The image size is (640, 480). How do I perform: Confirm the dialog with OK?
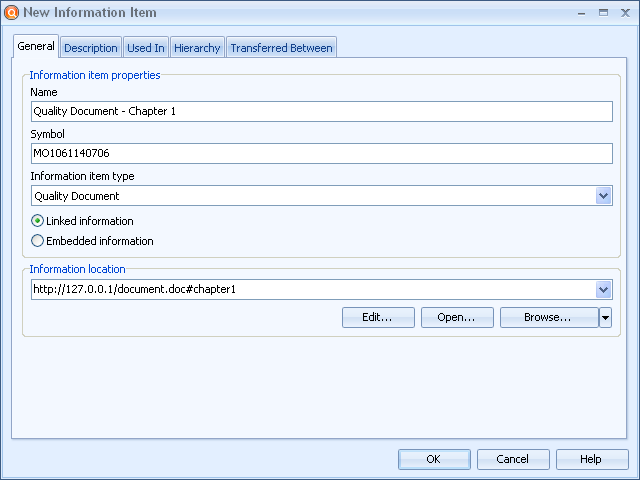pos(434,459)
